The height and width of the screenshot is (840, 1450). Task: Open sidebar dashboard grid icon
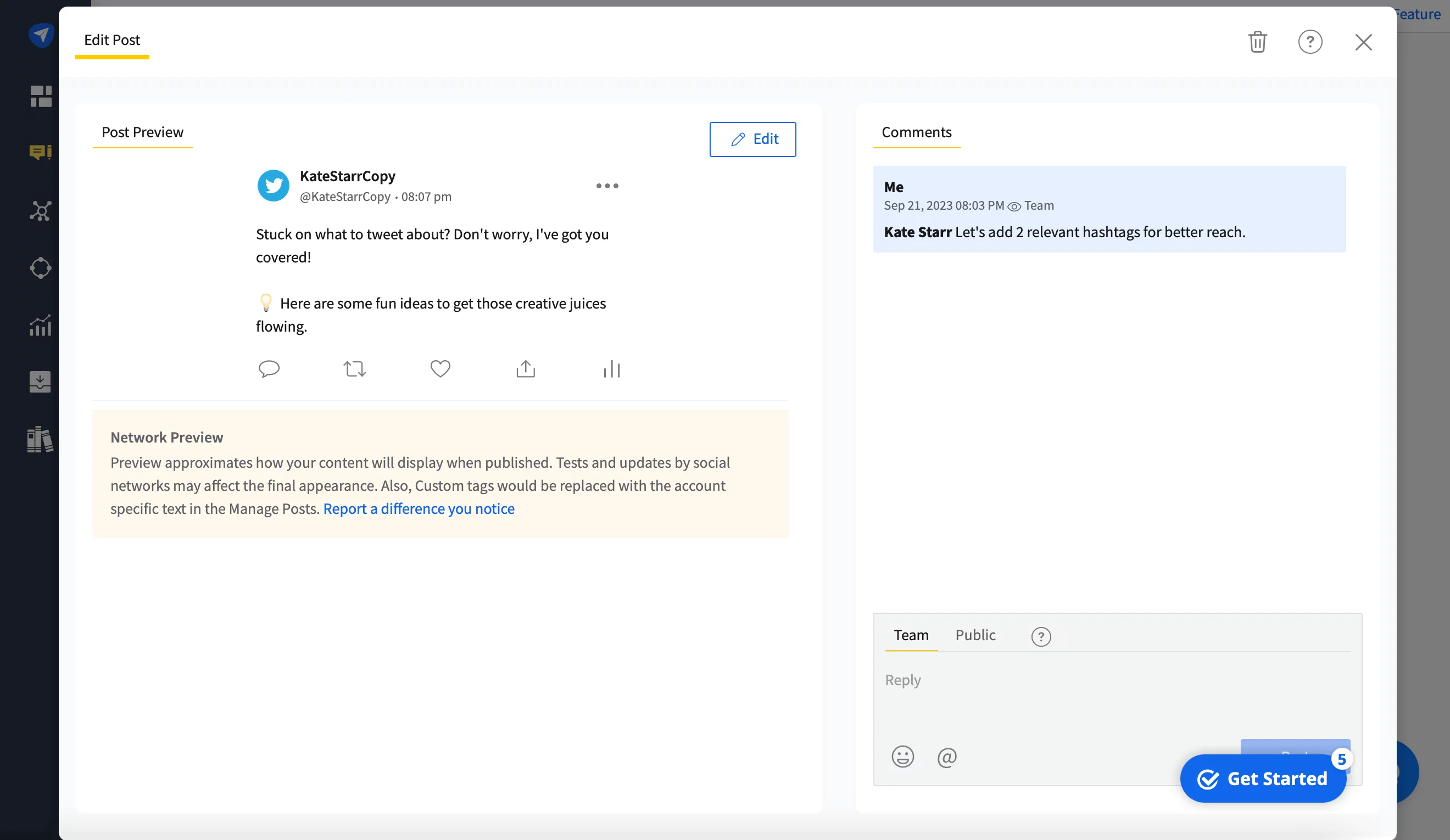click(x=40, y=96)
